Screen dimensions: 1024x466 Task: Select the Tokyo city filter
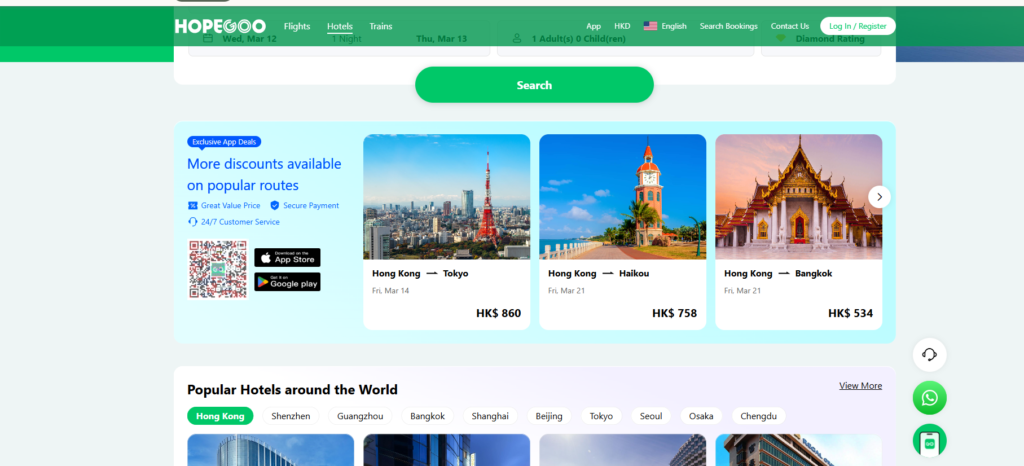point(601,416)
